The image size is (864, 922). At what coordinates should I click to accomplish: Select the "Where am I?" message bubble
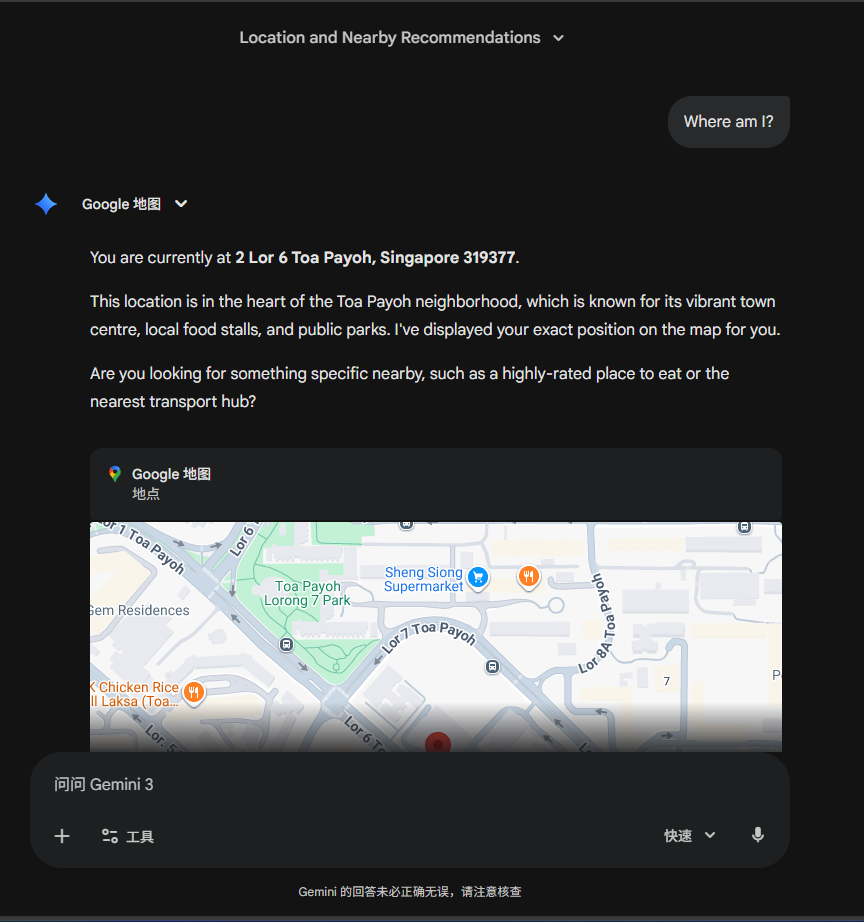pyautogui.click(x=728, y=122)
